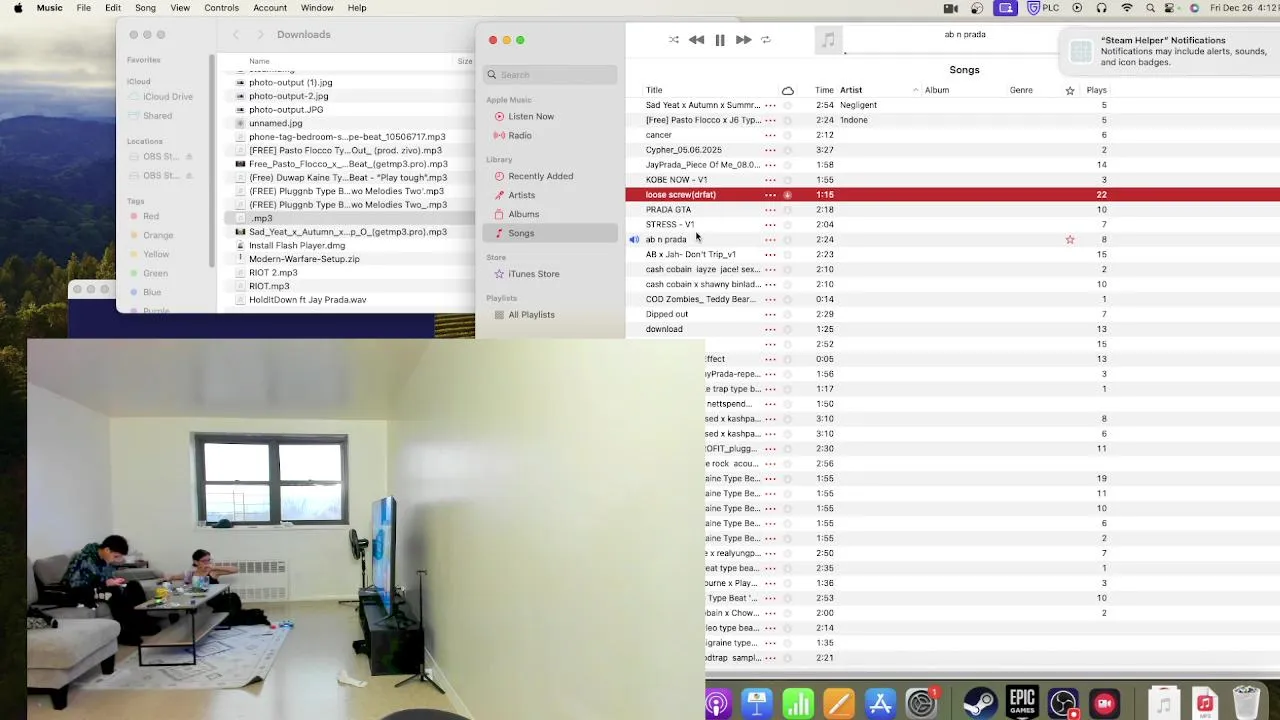Image resolution: width=1280 pixels, height=720 pixels.
Task: Sort songs by Genre column header
Action: click(1021, 90)
